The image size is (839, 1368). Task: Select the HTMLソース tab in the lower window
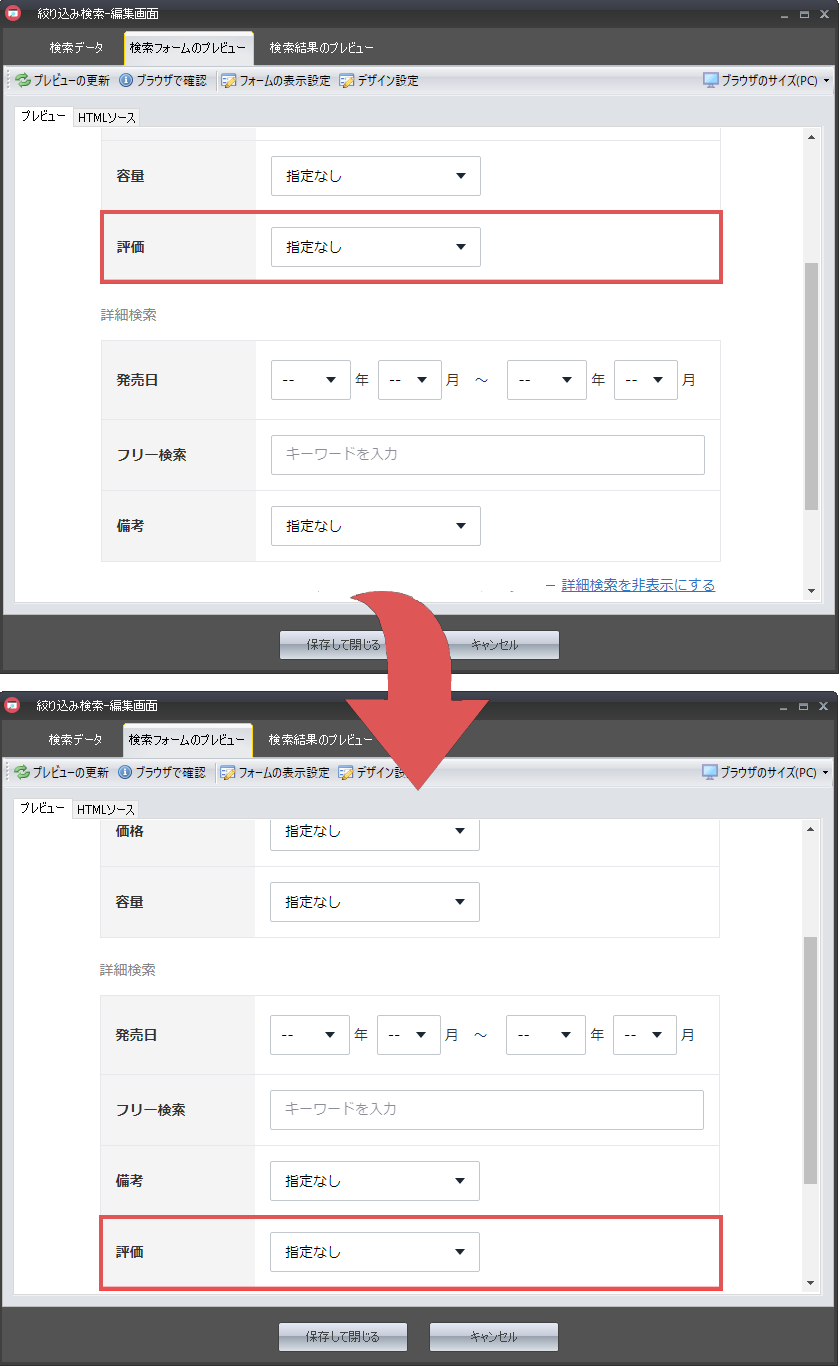[106, 810]
